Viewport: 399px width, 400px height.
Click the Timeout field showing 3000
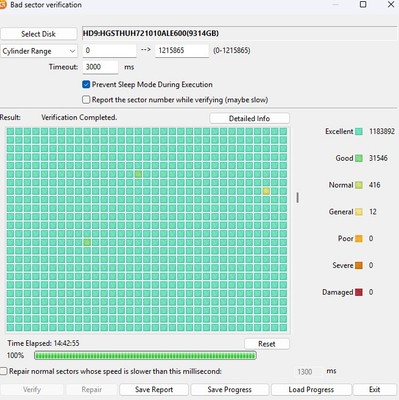(100, 67)
